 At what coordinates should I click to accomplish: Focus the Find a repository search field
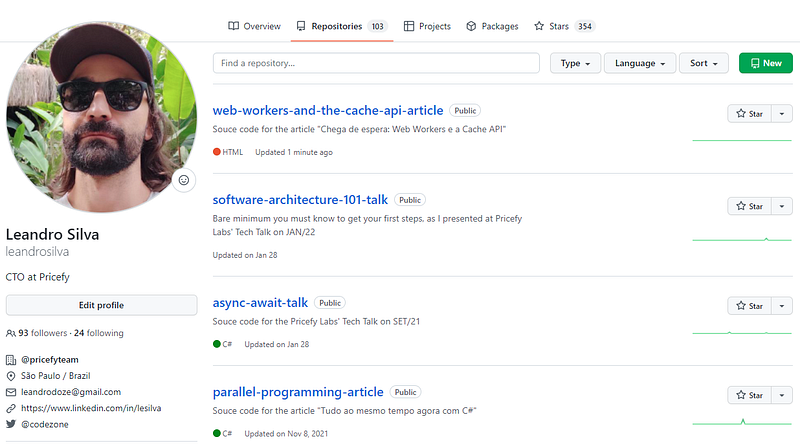[x=377, y=63]
